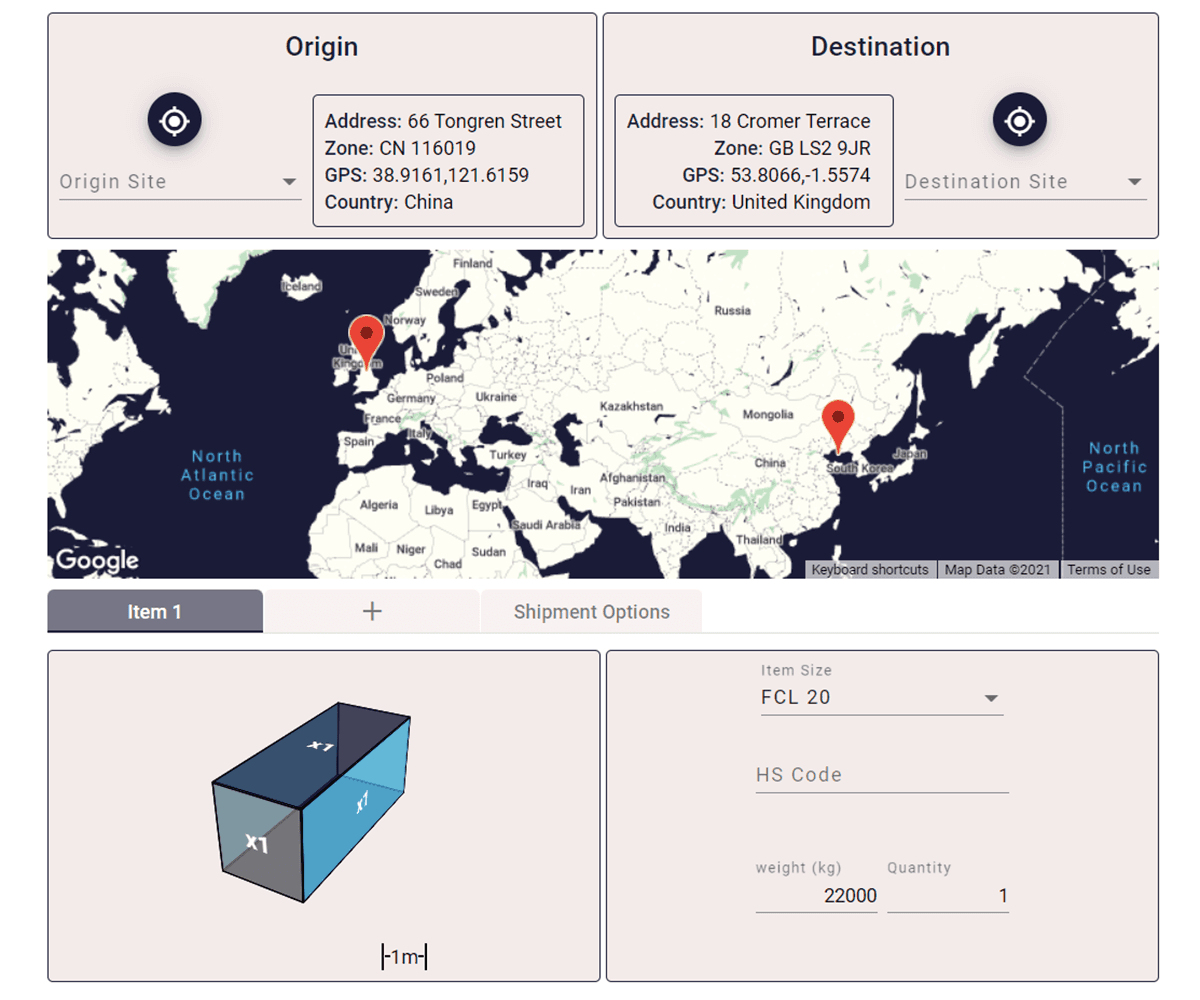Click Keyboard shortcuts on the map

click(x=870, y=570)
